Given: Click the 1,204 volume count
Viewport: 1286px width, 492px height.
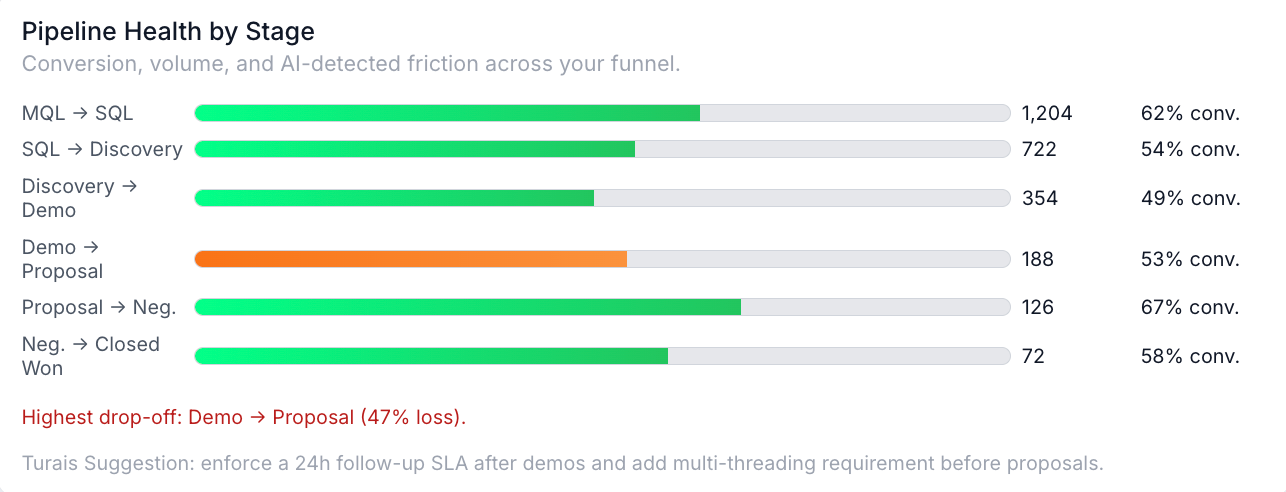Looking at the screenshot, I should tap(1047, 113).
